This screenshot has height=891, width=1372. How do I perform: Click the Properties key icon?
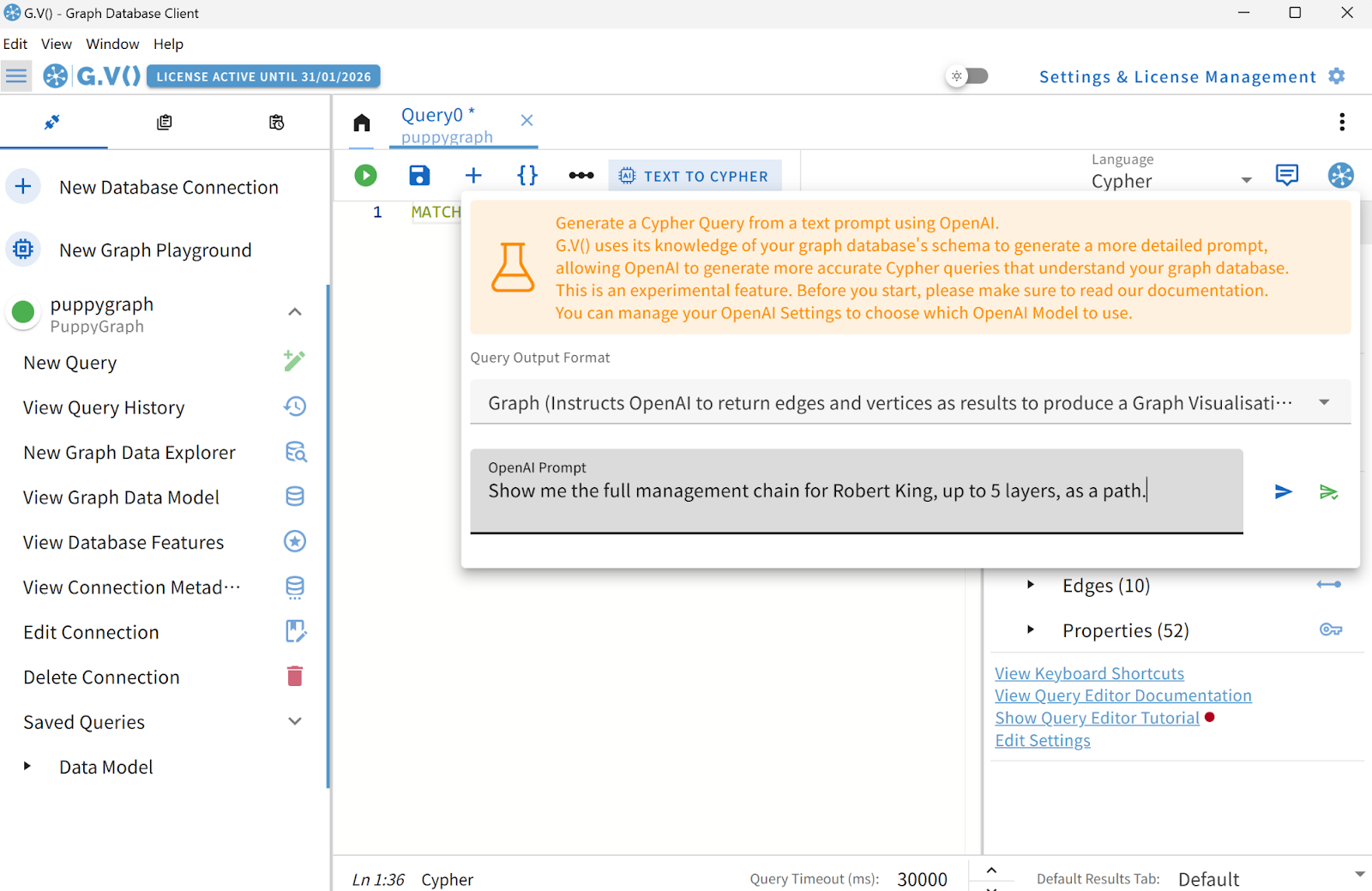tap(1331, 630)
